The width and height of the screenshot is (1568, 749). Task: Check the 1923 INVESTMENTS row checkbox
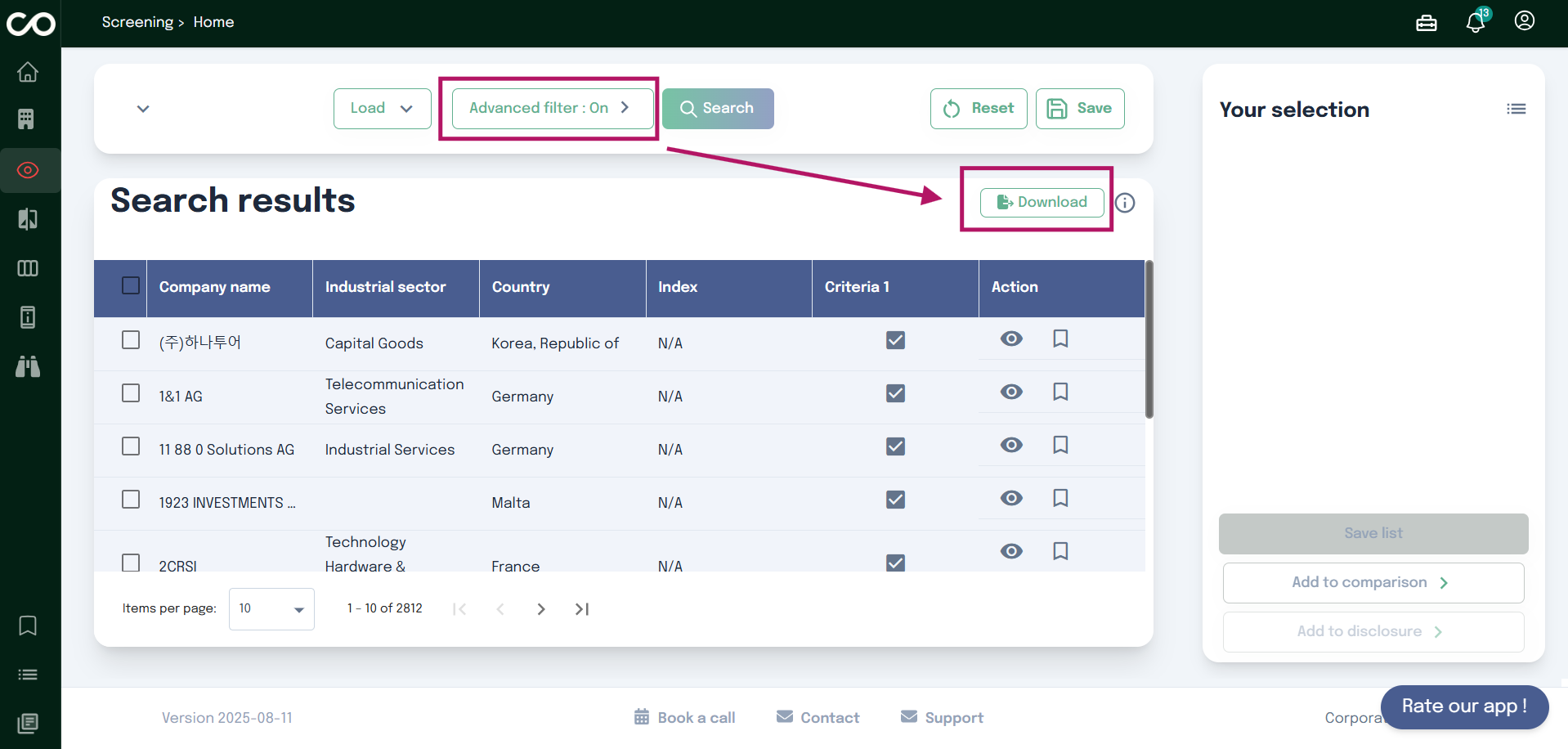pyautogui.click(x=131, y=500)
